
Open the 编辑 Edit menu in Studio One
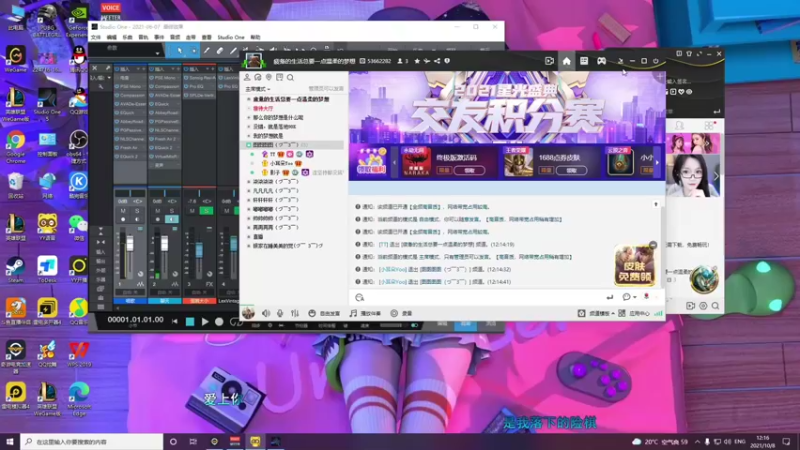pyautogui.click(x=112, y=37)
